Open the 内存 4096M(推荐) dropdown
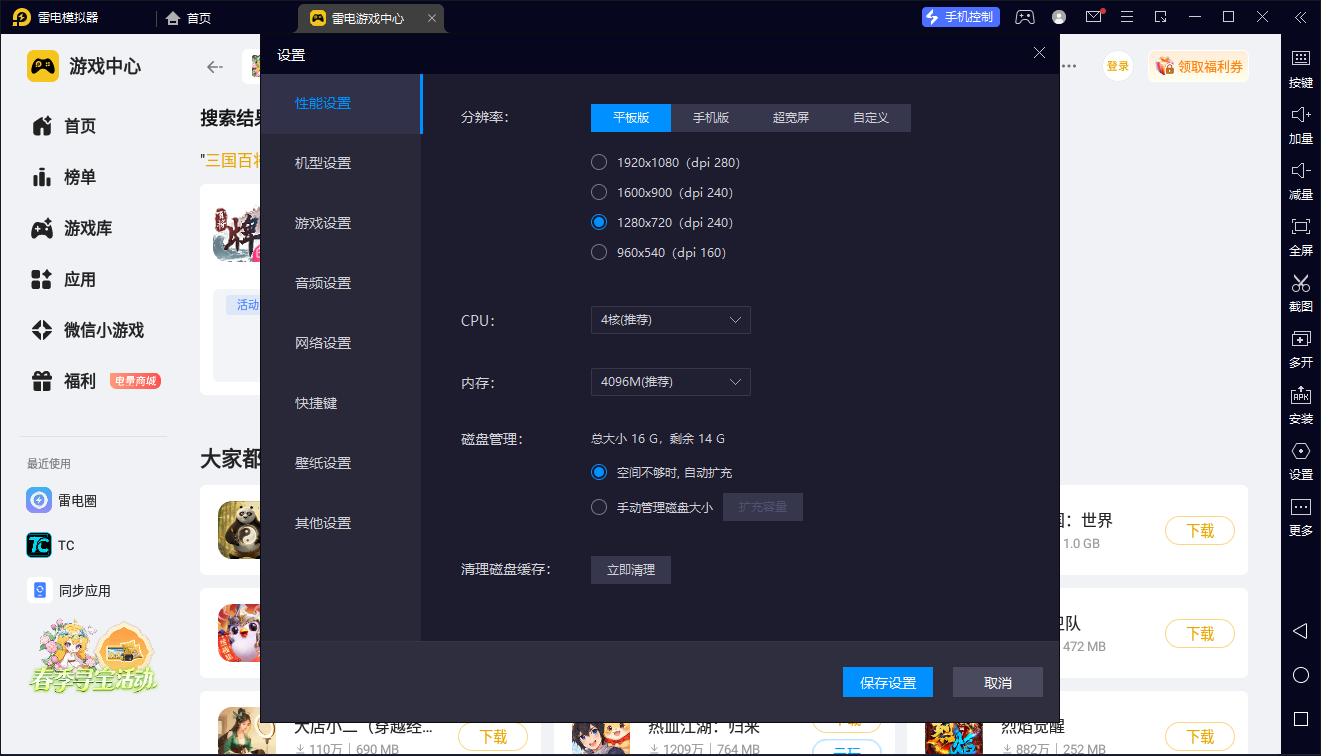Viewport: 1321px width, 756px height. coord(671,382)
